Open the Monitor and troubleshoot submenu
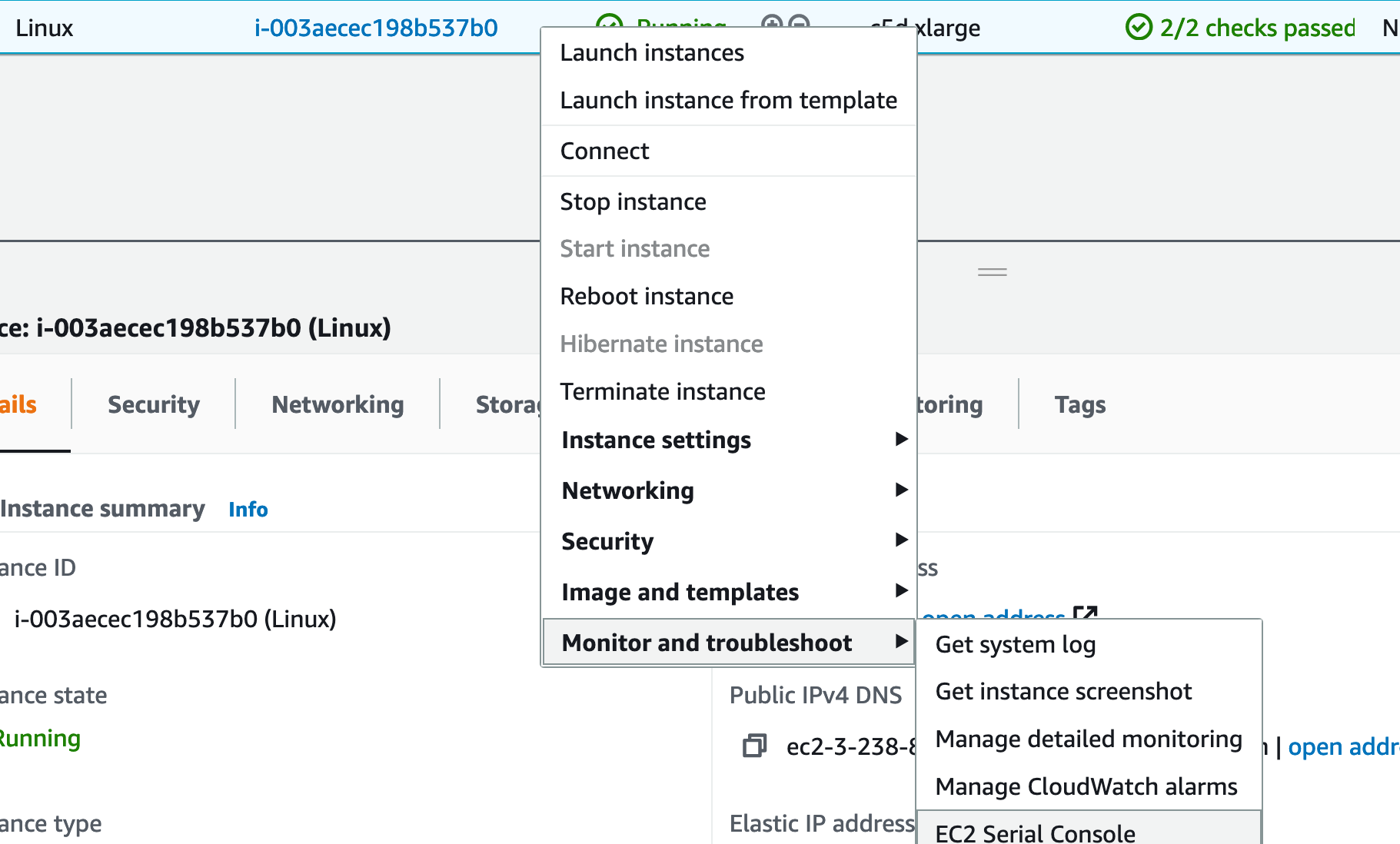The width and height of the screenshot is (1400, 844). (x=900, y=643)
